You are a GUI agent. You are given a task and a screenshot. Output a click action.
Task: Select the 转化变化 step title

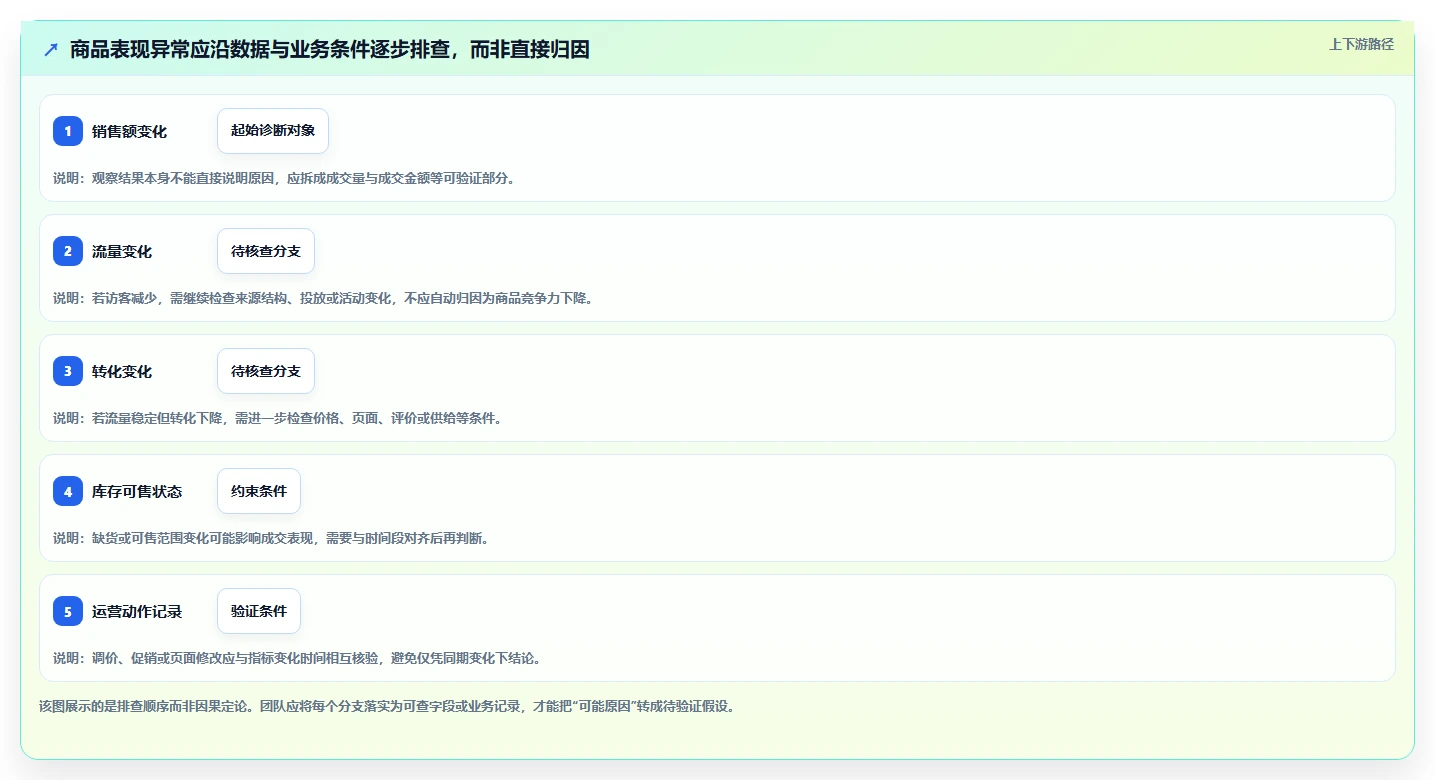(122, 371)
